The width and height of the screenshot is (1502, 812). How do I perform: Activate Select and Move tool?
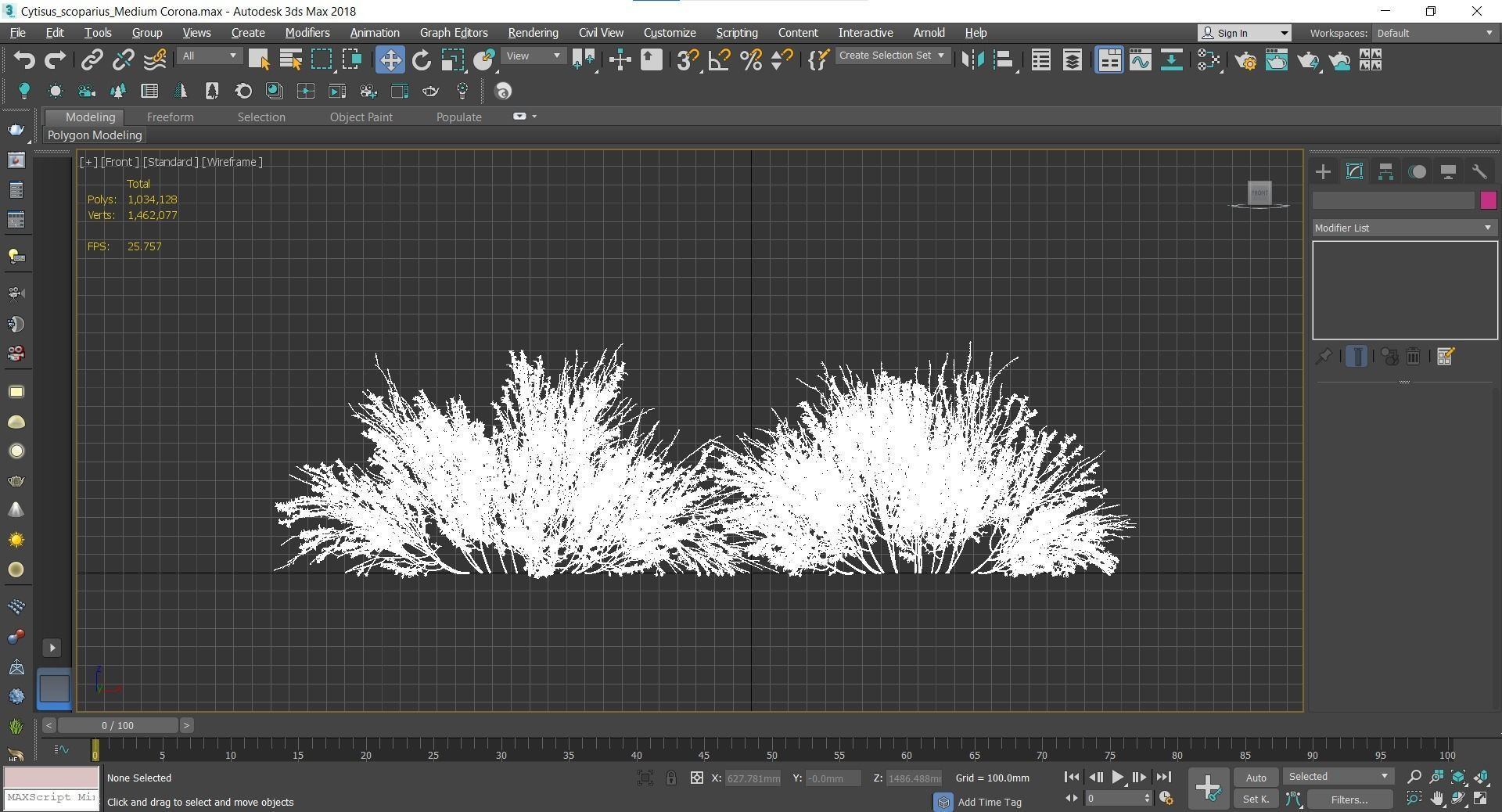(x=390, y=60)
